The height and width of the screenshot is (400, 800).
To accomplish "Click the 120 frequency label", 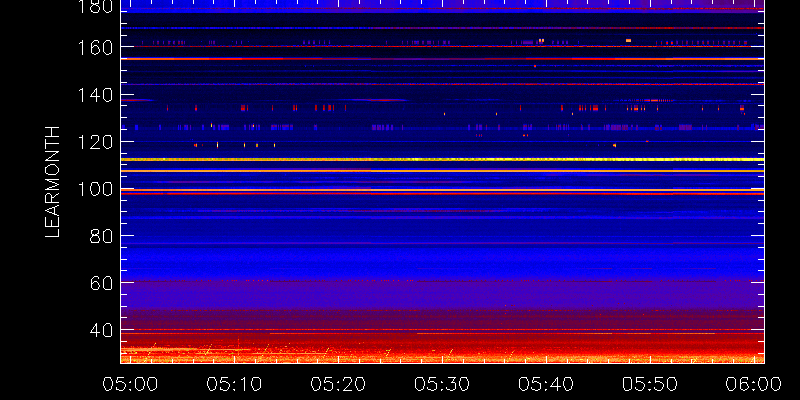I will [96, 142].
